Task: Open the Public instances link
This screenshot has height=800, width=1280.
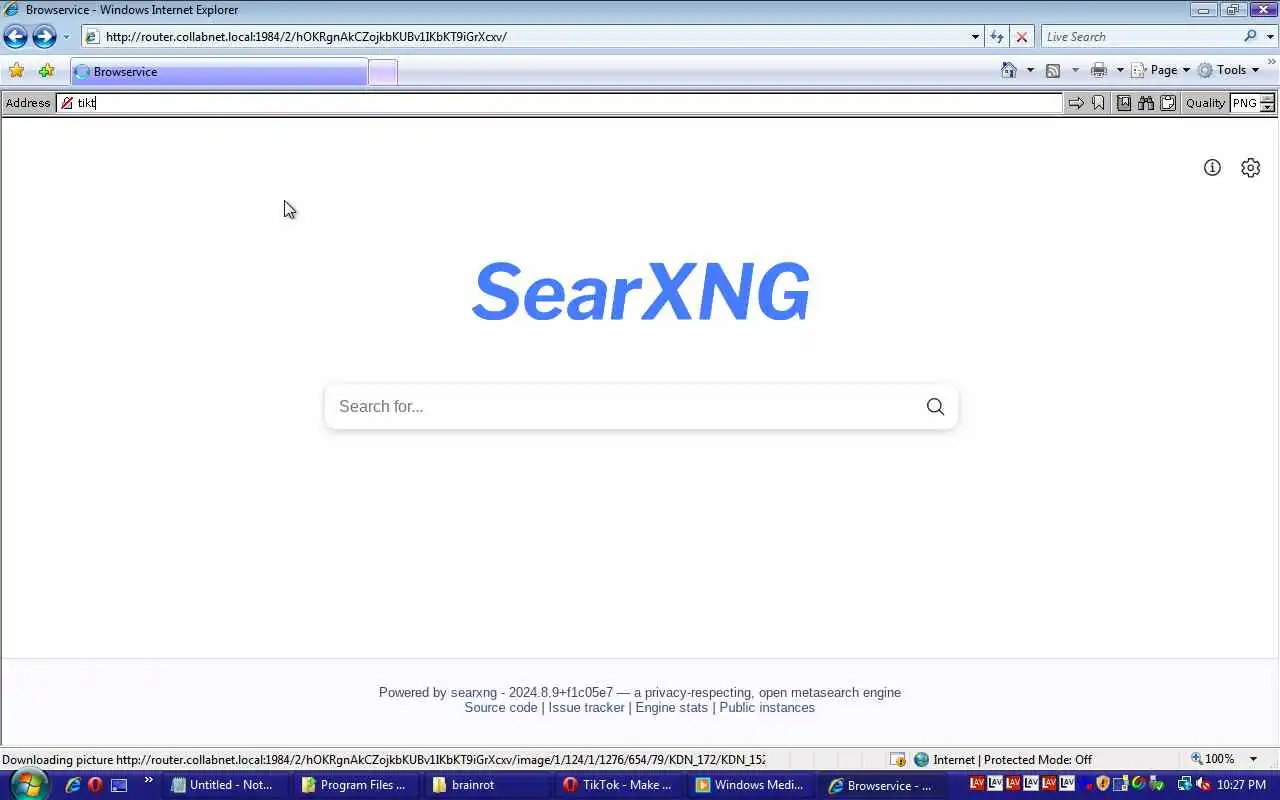Action: pyautogui.click(x=767, y=707)
